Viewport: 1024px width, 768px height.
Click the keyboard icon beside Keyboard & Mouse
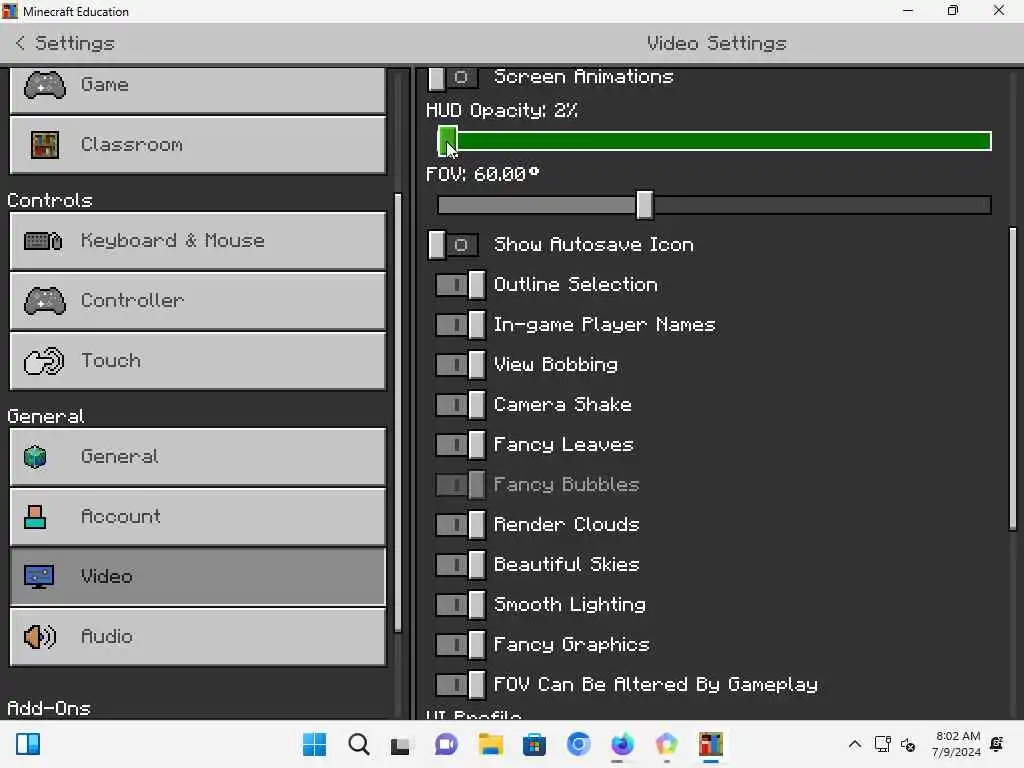coord(43,241)
